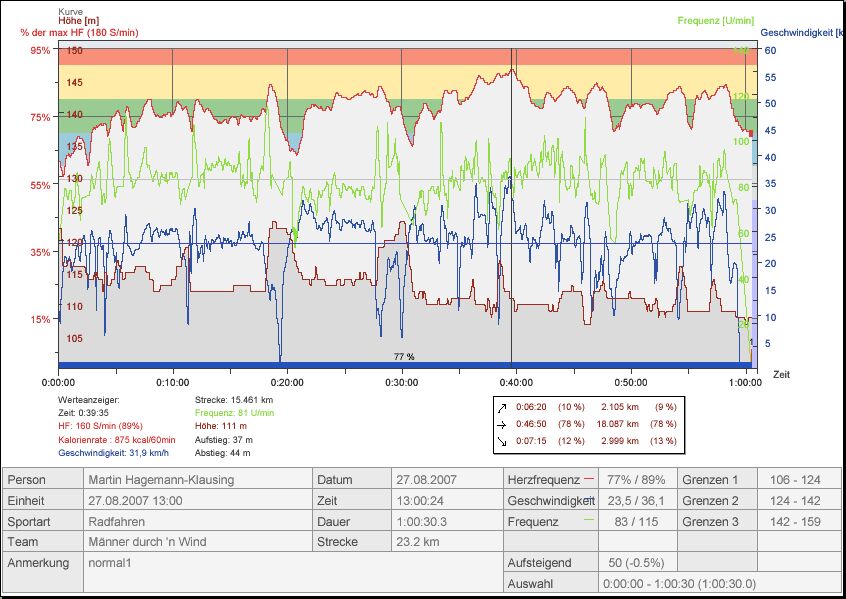Click the Auswahl time range value
Viewport: 846px width, 599px height.
coord(679,583)
